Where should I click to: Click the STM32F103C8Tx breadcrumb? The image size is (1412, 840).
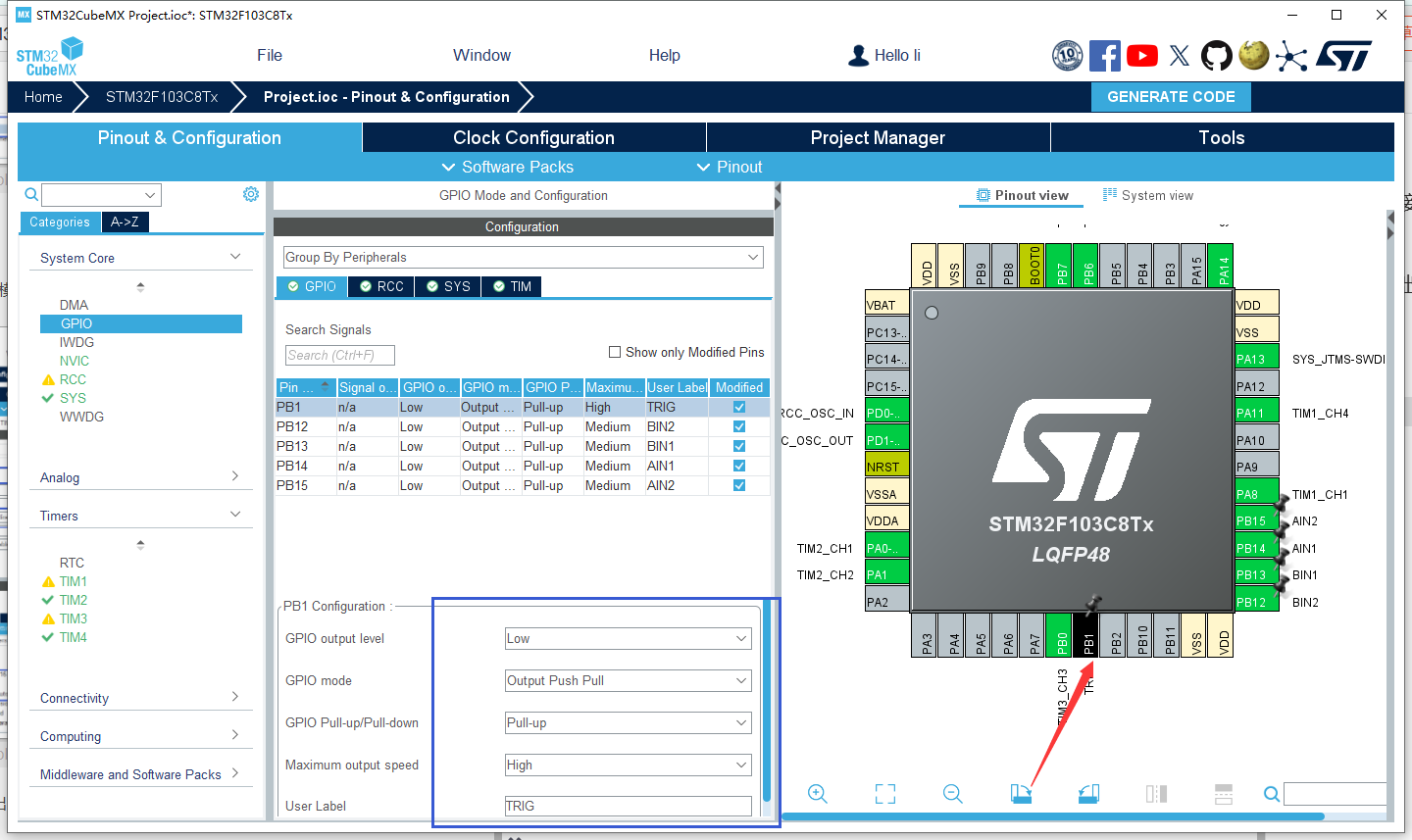[162, 97]
